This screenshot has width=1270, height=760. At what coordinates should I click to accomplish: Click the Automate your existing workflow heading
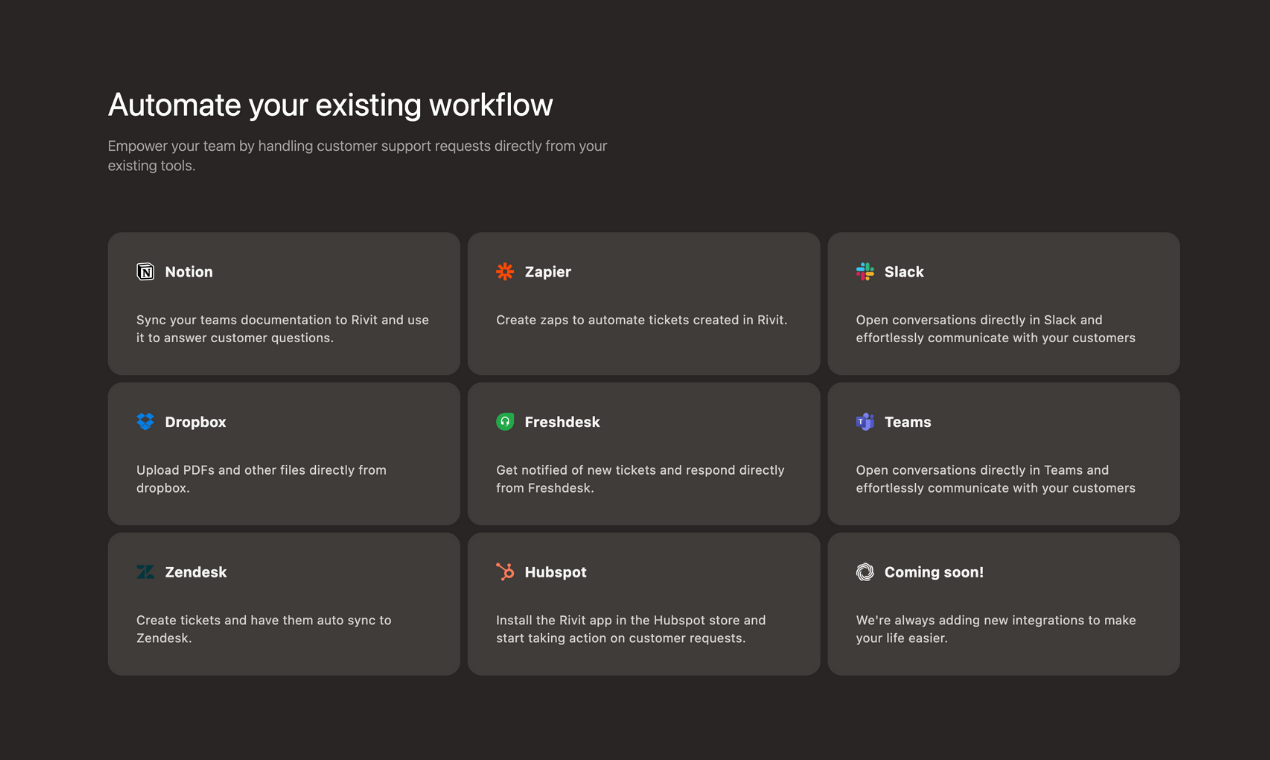pos(330,105)
